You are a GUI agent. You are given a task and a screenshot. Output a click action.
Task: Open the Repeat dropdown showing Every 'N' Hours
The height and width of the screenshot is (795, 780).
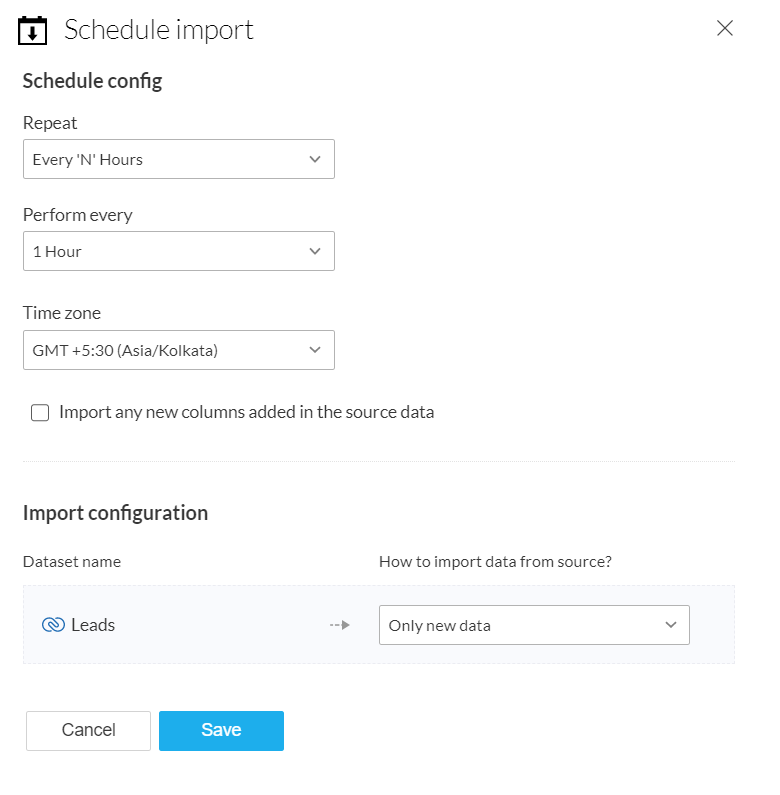pos(178,159)
